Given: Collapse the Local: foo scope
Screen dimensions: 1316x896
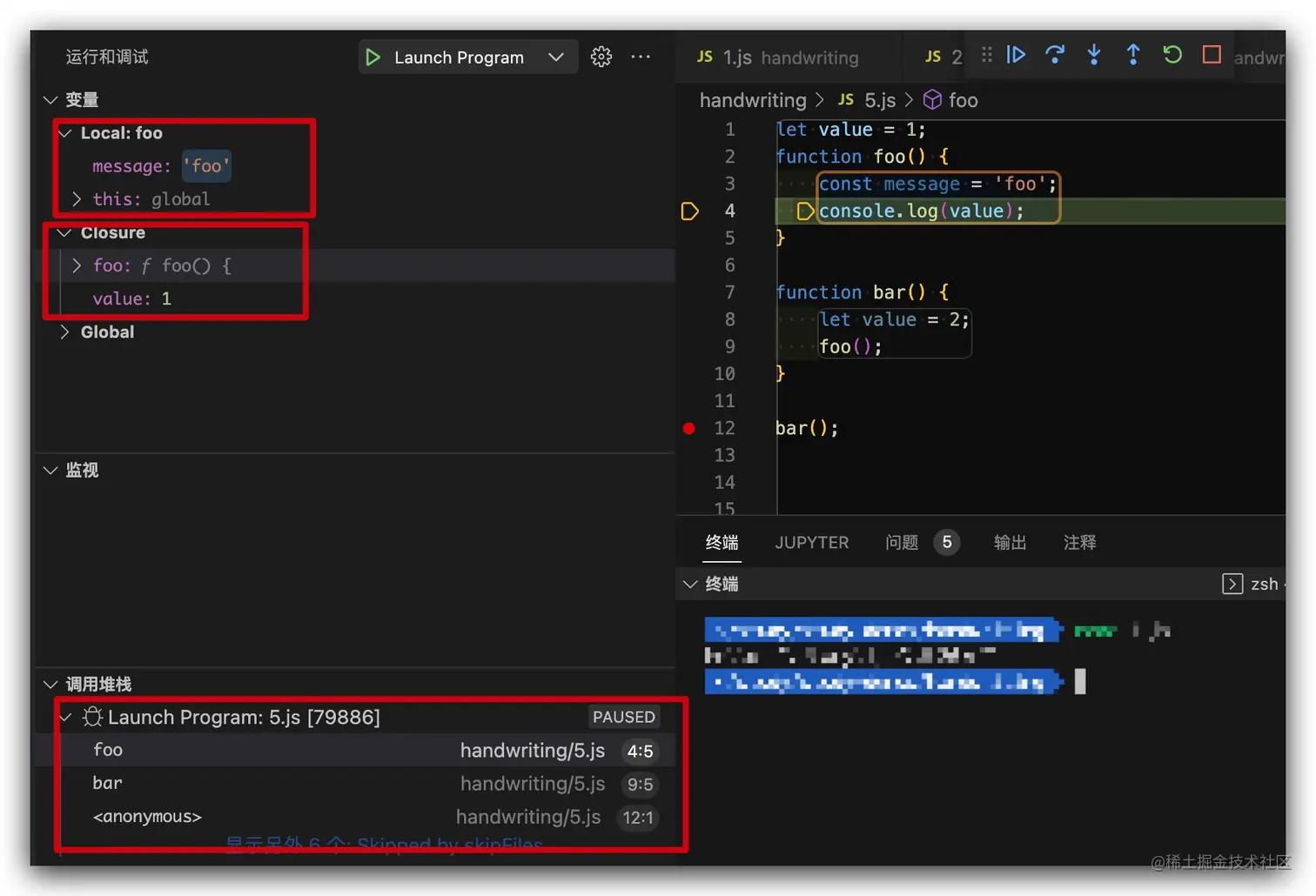Looking at the screenshot, I should coord(65,133).
